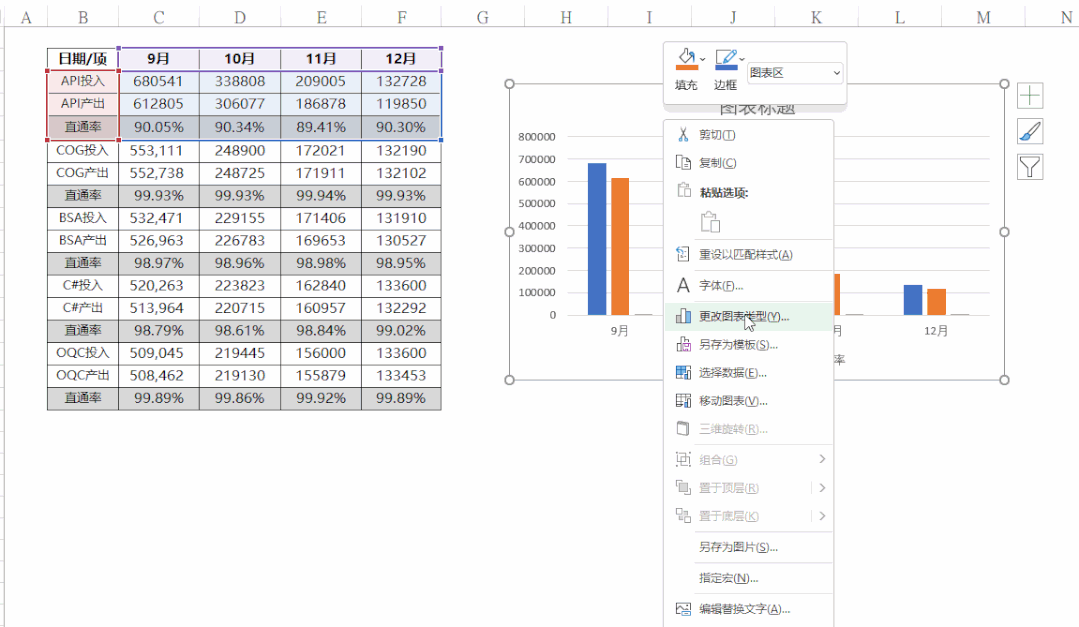The width and height of the screenshot is (1079, 627).
Task: Click the 10月 header cell in the table
Action: 239,59
